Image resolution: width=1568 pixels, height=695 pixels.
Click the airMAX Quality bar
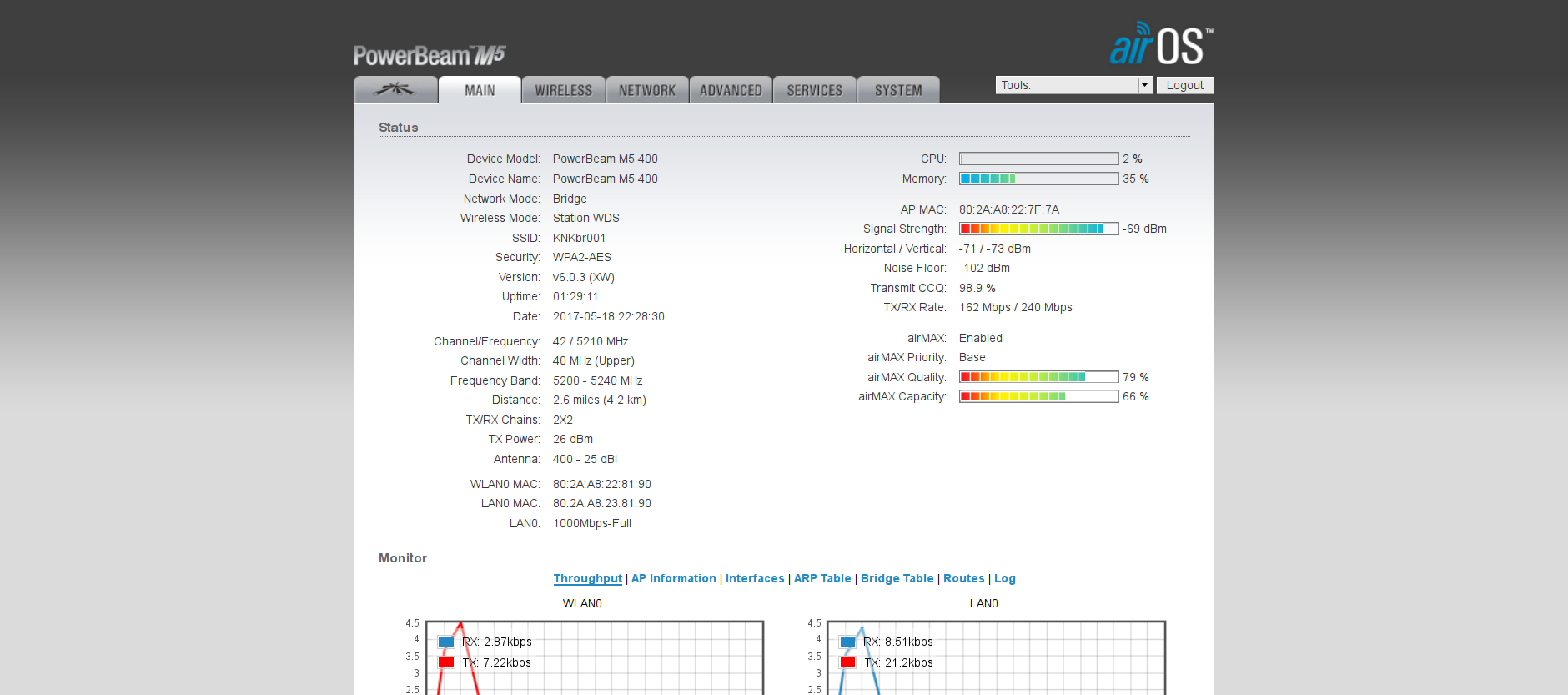click(1039, 377)
